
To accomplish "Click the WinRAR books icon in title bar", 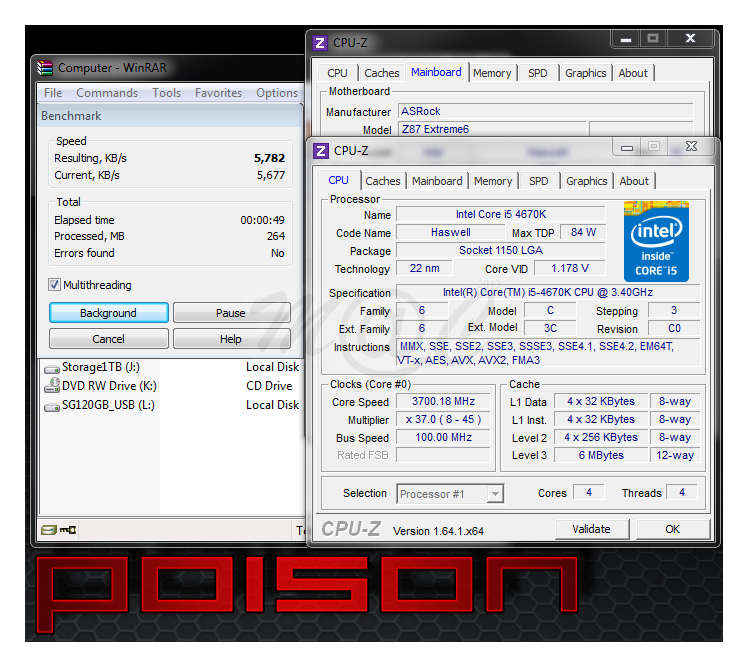I will point(44,68).
